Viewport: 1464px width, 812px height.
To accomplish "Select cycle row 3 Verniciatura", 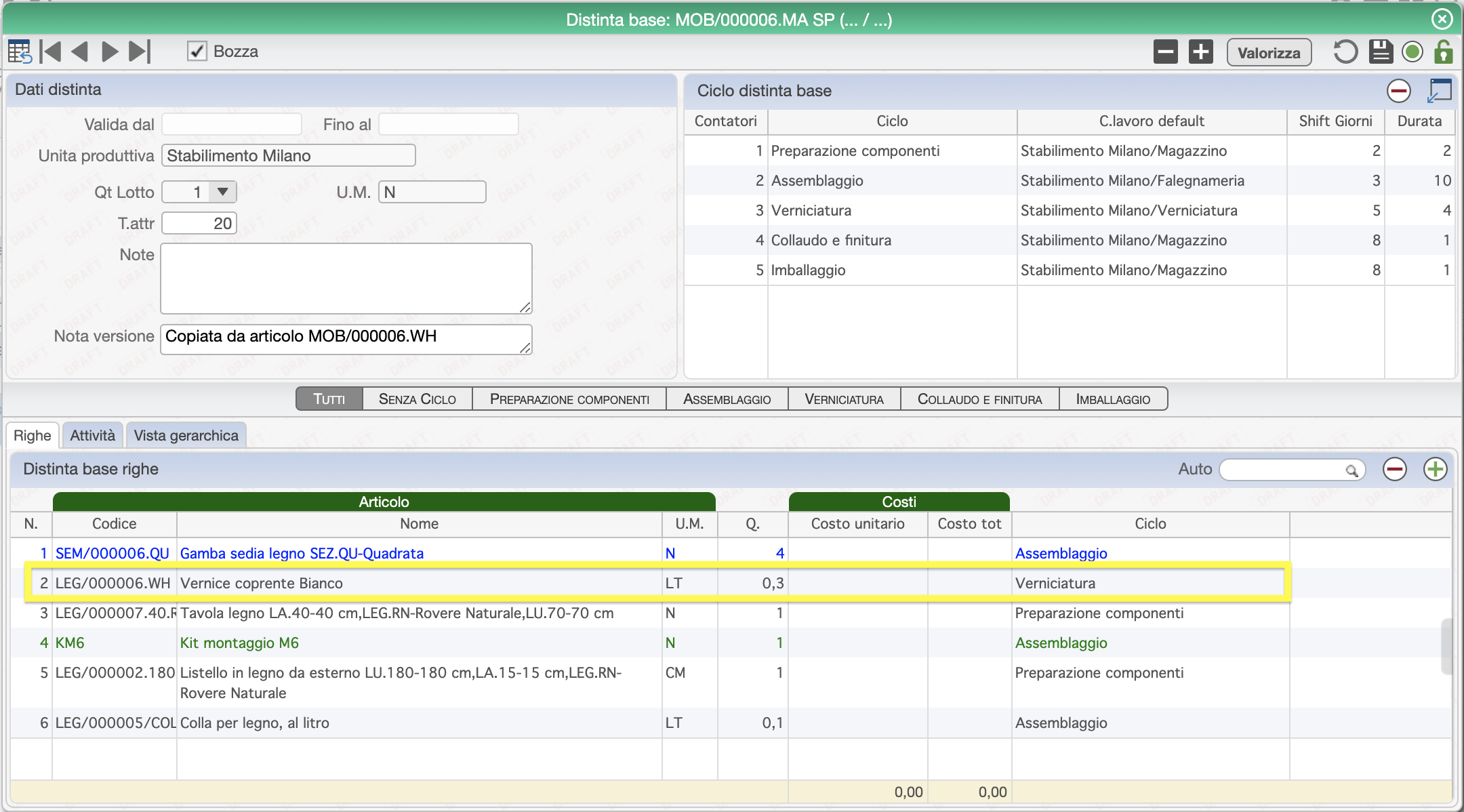I will pyautogui.click(x=1070, y=210).
